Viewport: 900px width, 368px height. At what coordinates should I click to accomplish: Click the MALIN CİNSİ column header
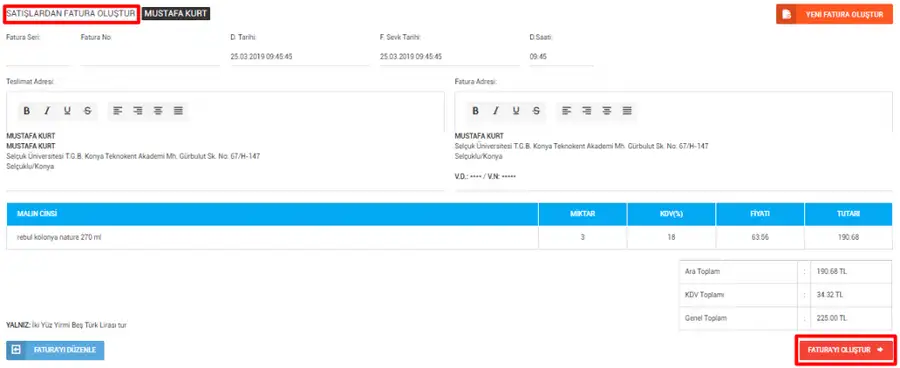(272, 214)
